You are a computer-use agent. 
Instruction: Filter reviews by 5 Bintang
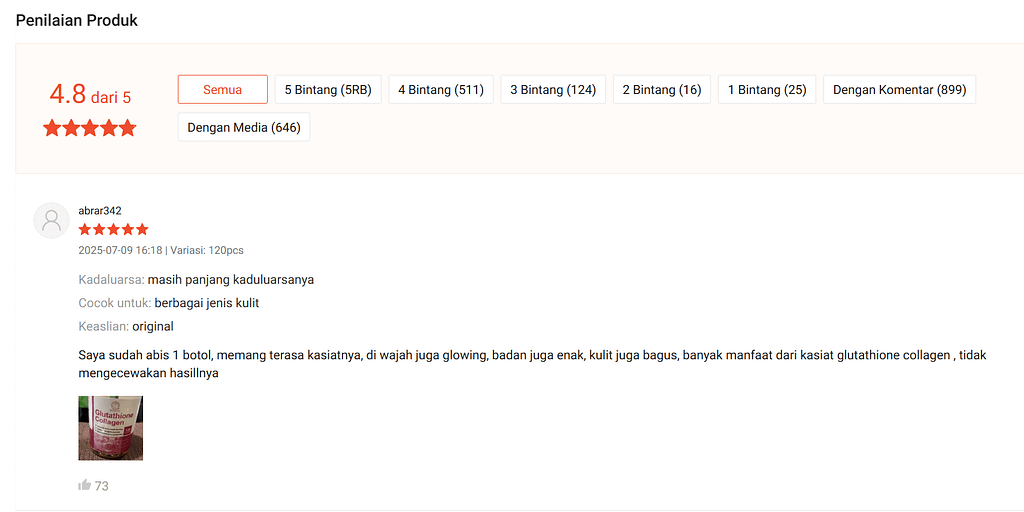click(x=327, y=90)
